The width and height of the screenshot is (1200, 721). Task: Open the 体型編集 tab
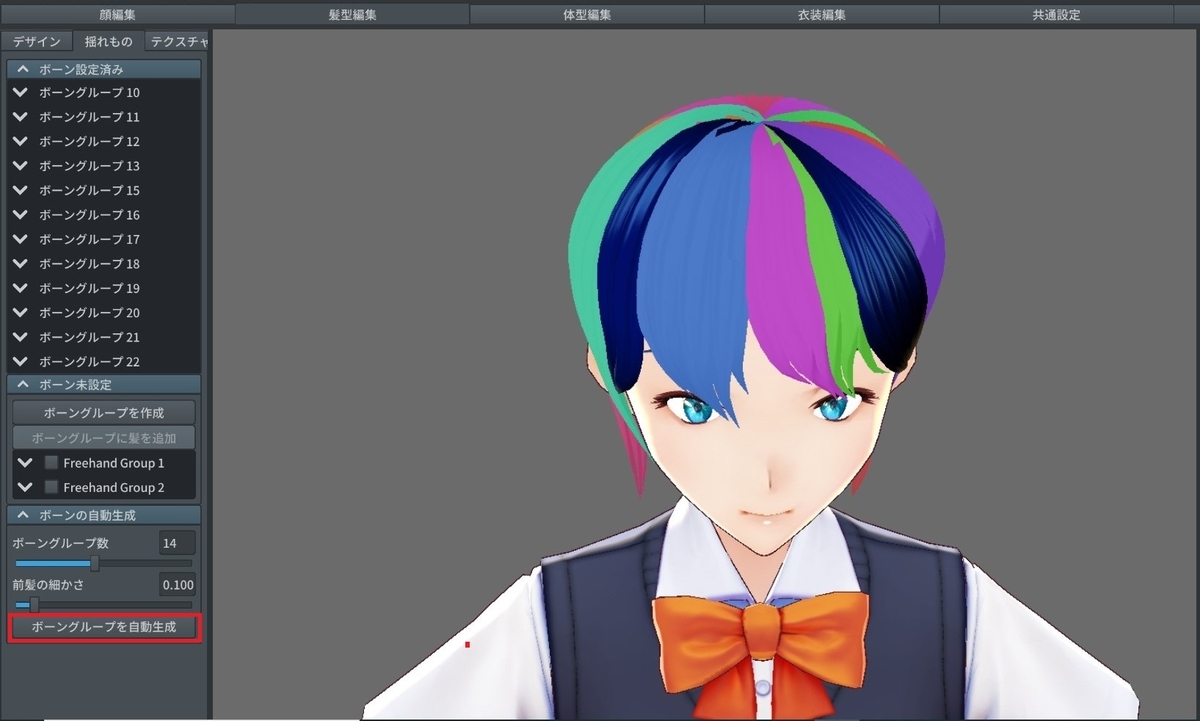(587, 14)
